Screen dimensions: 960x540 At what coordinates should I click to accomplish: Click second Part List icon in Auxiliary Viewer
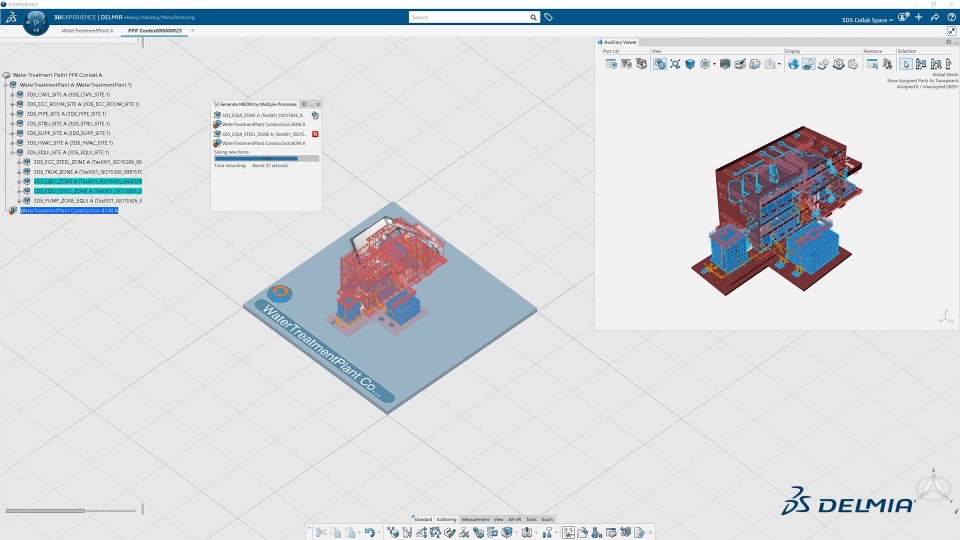tap(626, 64)
